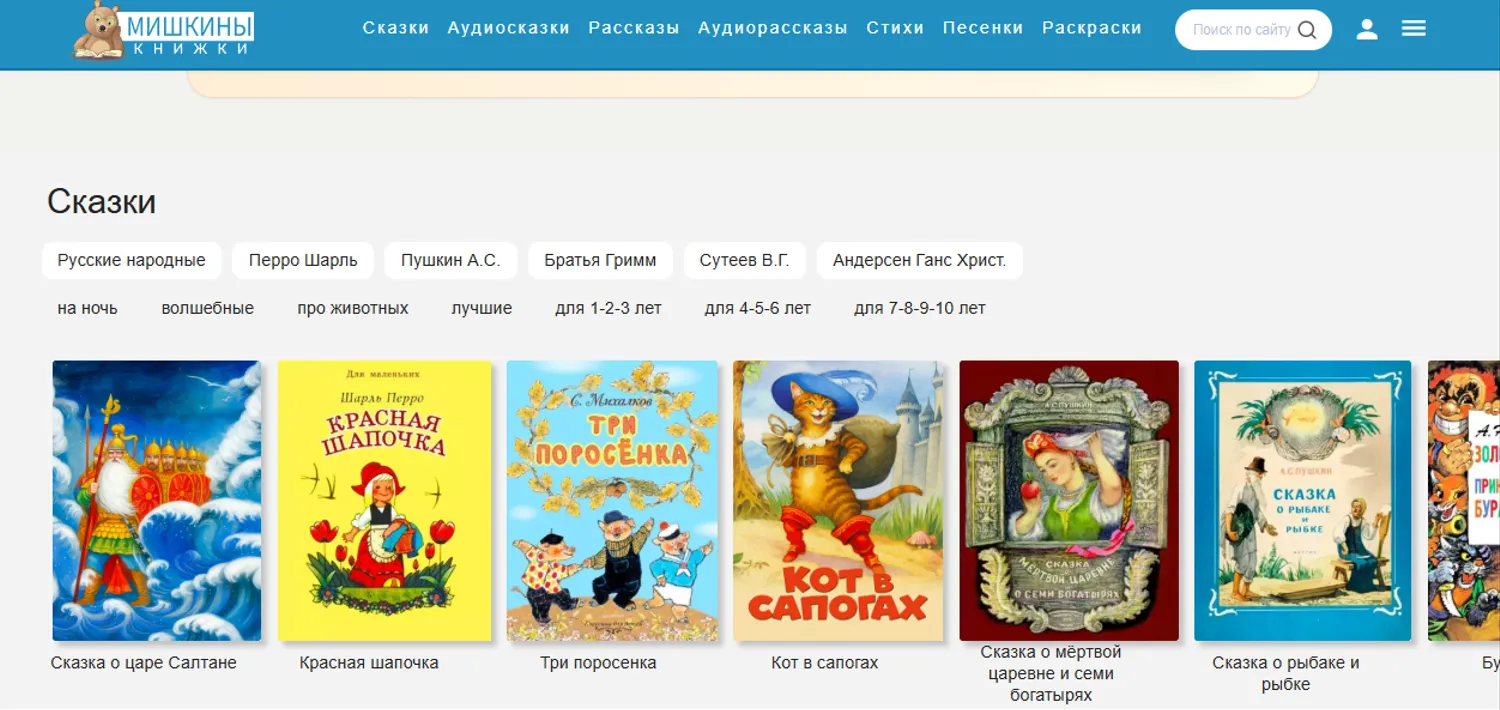The height and width of the screenshot is (710, 1500).
Task: Open the Сказка о царе Салтане cover
Action: click(157, 500)
